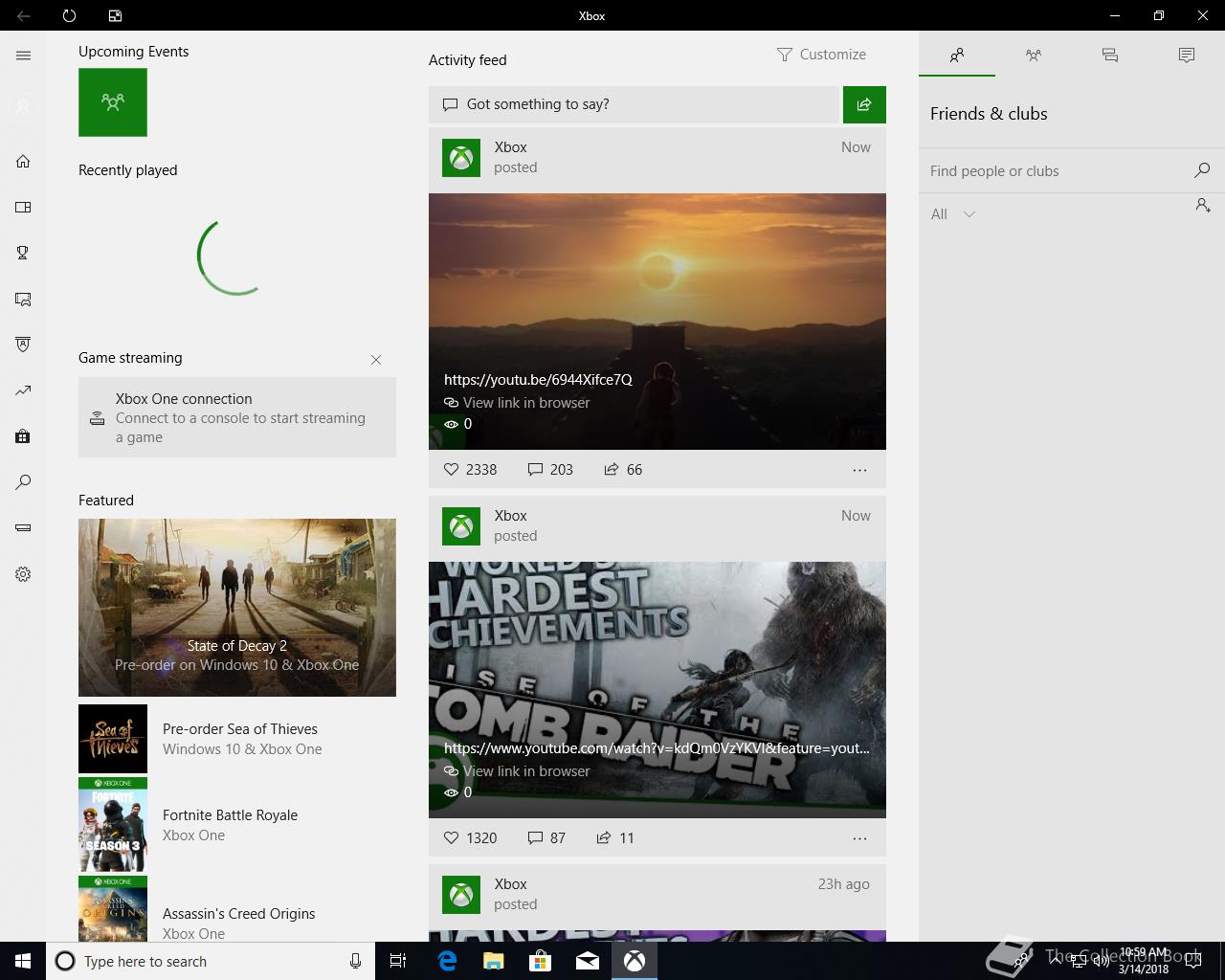Switch to Messages tab in right panel
The width and height of the screenshot is (1225, 980).
(x=1110, y=56)
